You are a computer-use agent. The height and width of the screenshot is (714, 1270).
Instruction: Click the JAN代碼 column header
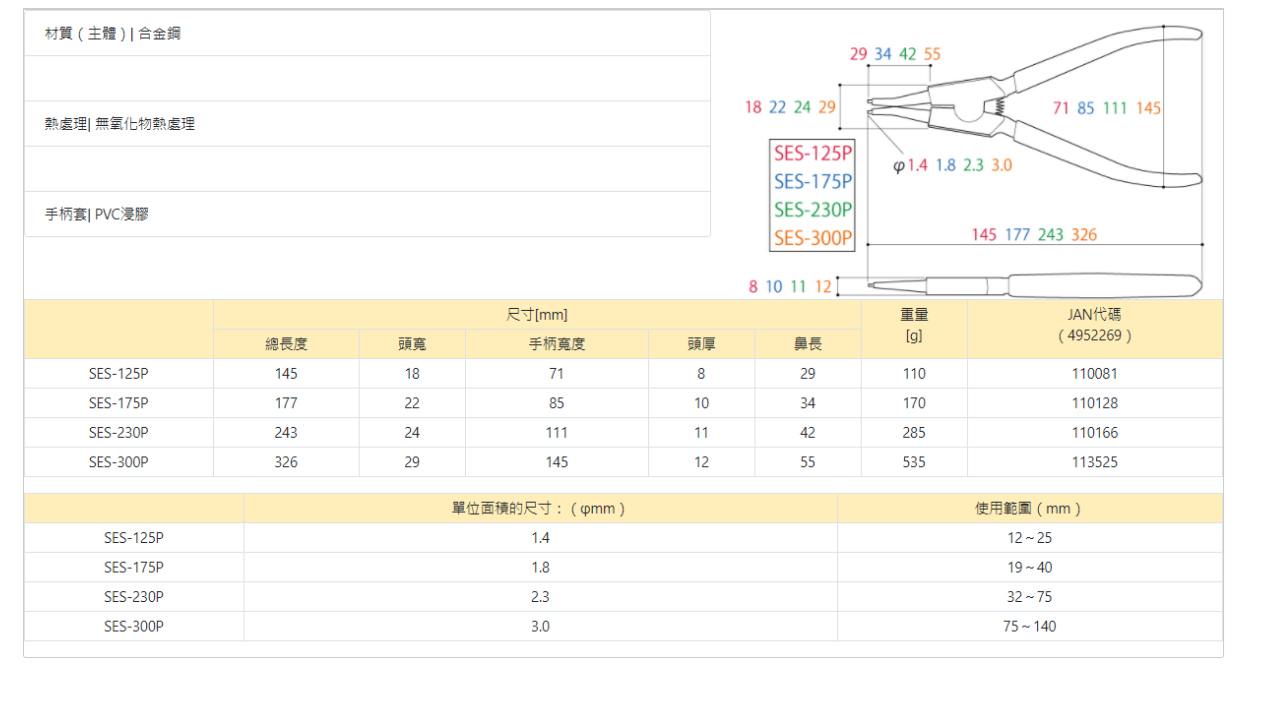click(x=1095, y=325)
